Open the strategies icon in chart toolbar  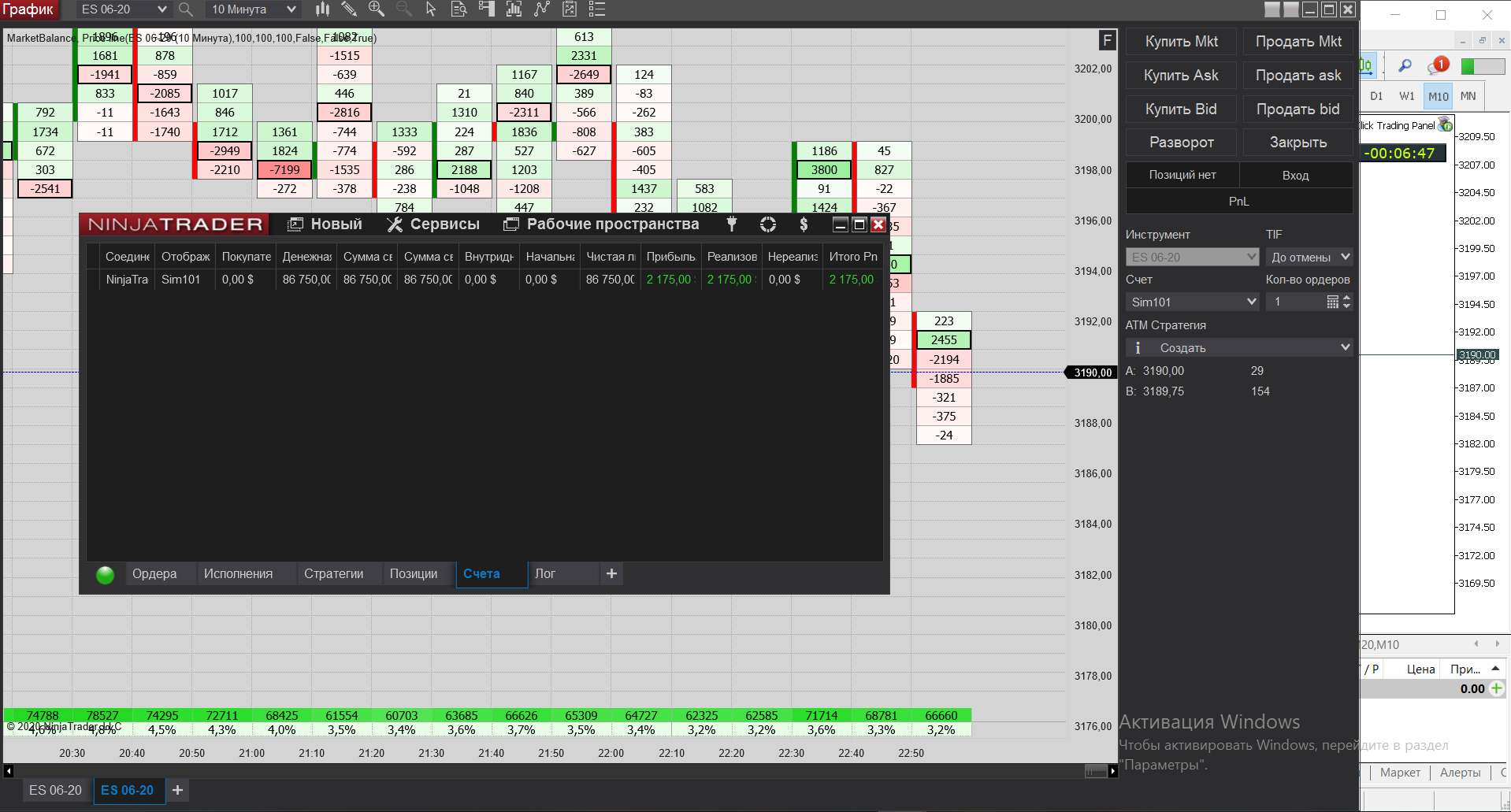(541, 9)
